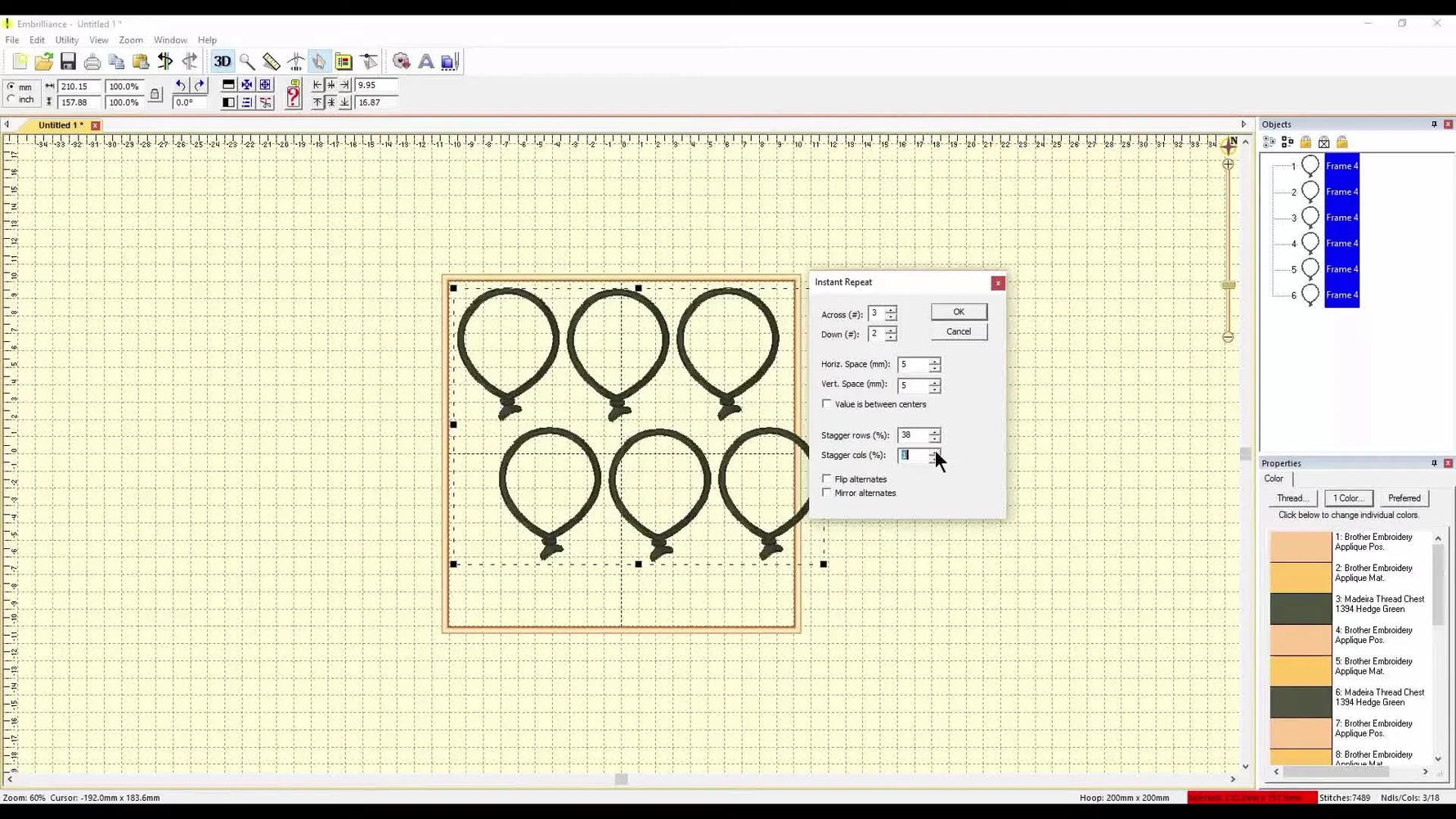The image size is (1456, 819).
Task: Open the File menu
Action: click(x=12, y=40)
